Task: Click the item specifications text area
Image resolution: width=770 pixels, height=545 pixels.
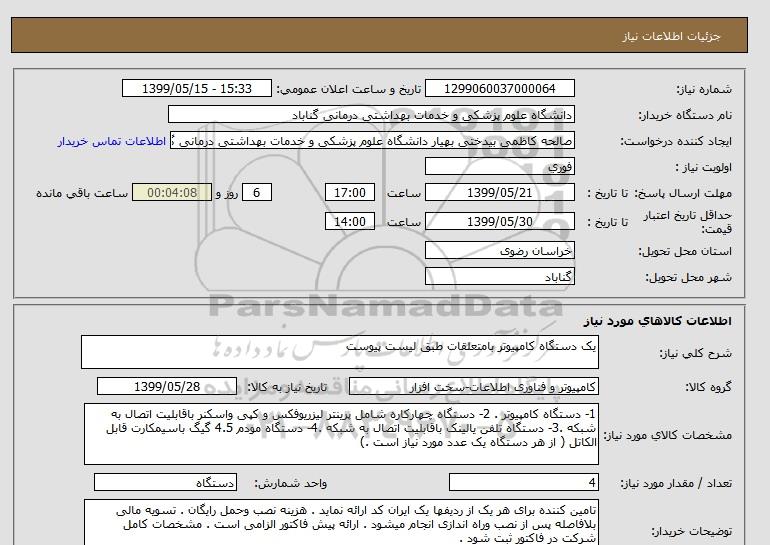Action: pos(341,434)
